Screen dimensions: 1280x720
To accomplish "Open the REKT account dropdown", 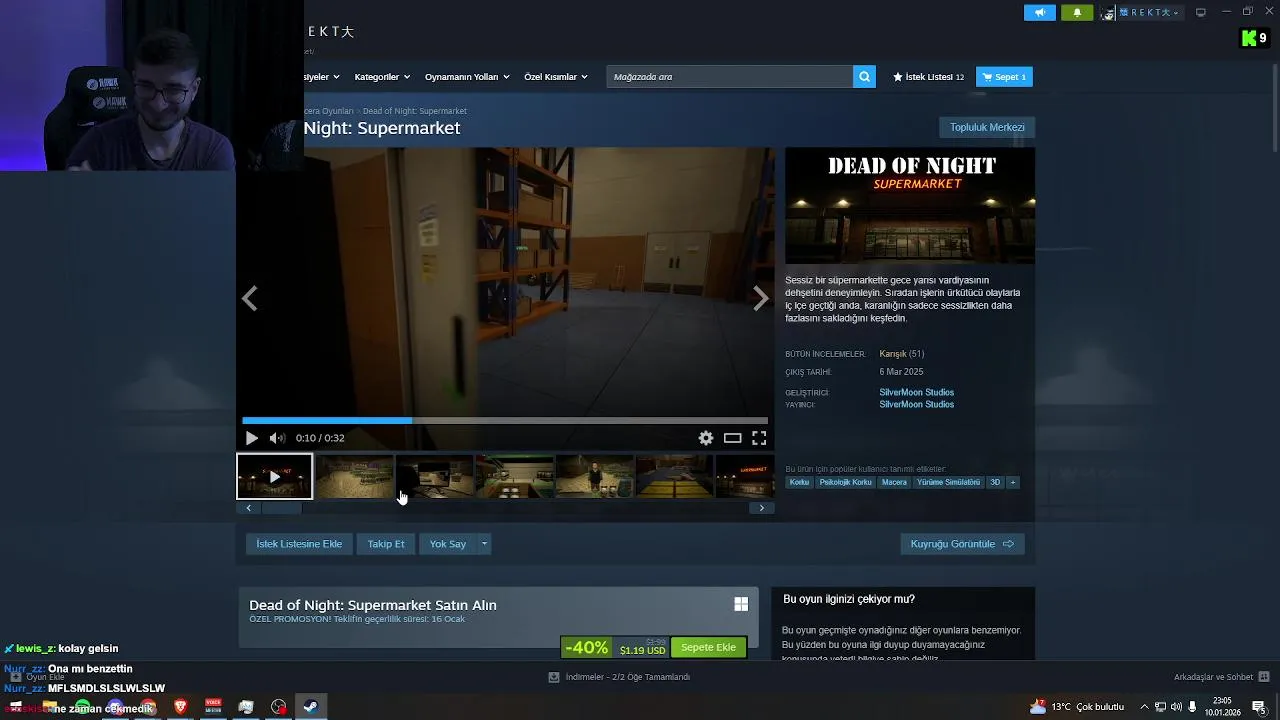I will pyautogui.click(x=1141, y=12).
